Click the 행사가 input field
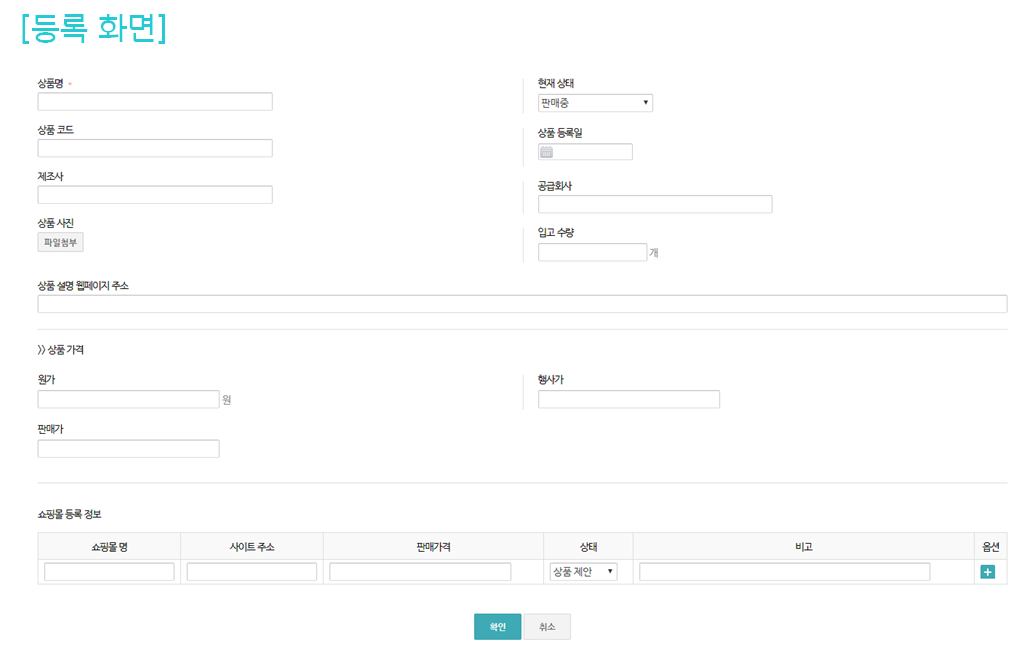The height and width of the screenshot is (650, 1022). tap(628, 399)
